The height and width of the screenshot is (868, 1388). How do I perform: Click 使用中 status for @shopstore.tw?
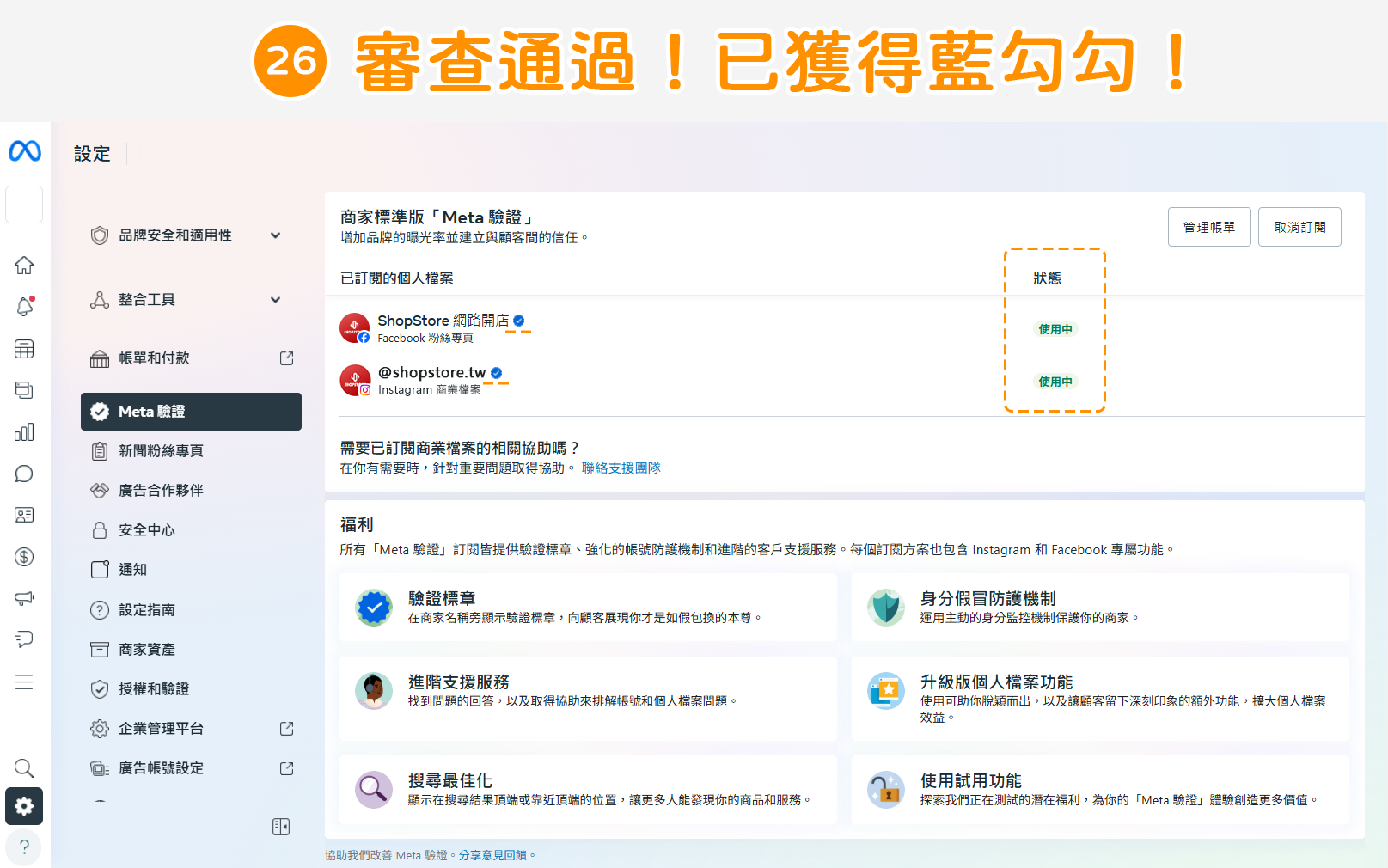(x=1055, y=382)
